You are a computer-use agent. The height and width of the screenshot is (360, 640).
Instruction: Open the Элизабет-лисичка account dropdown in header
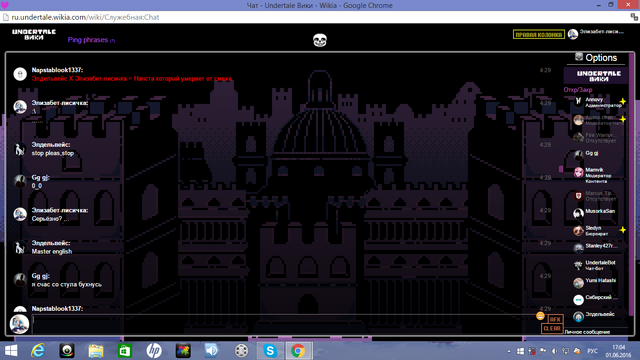[x=596, y=34]
